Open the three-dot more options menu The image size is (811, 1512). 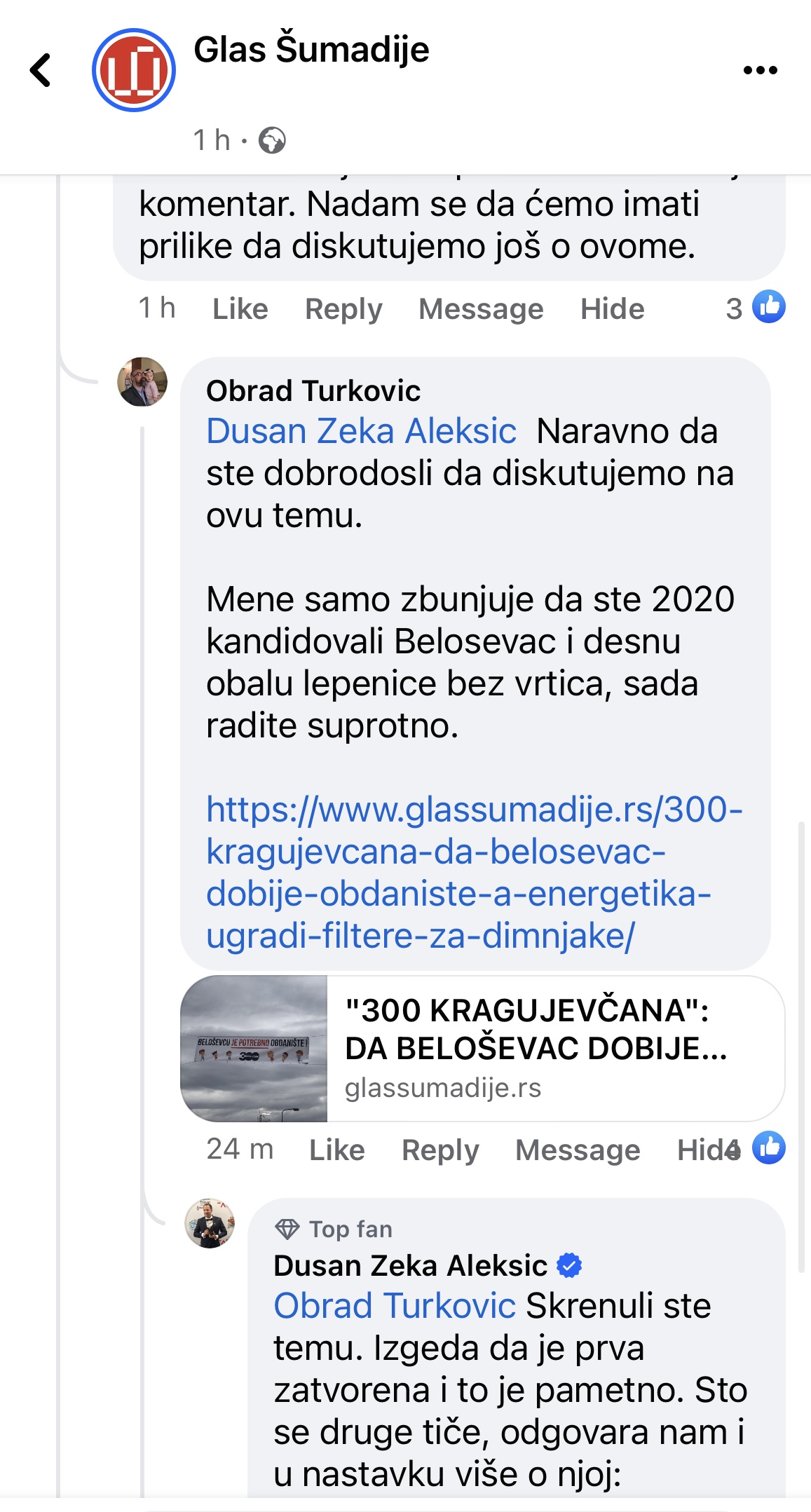click(x=760, y=70)
